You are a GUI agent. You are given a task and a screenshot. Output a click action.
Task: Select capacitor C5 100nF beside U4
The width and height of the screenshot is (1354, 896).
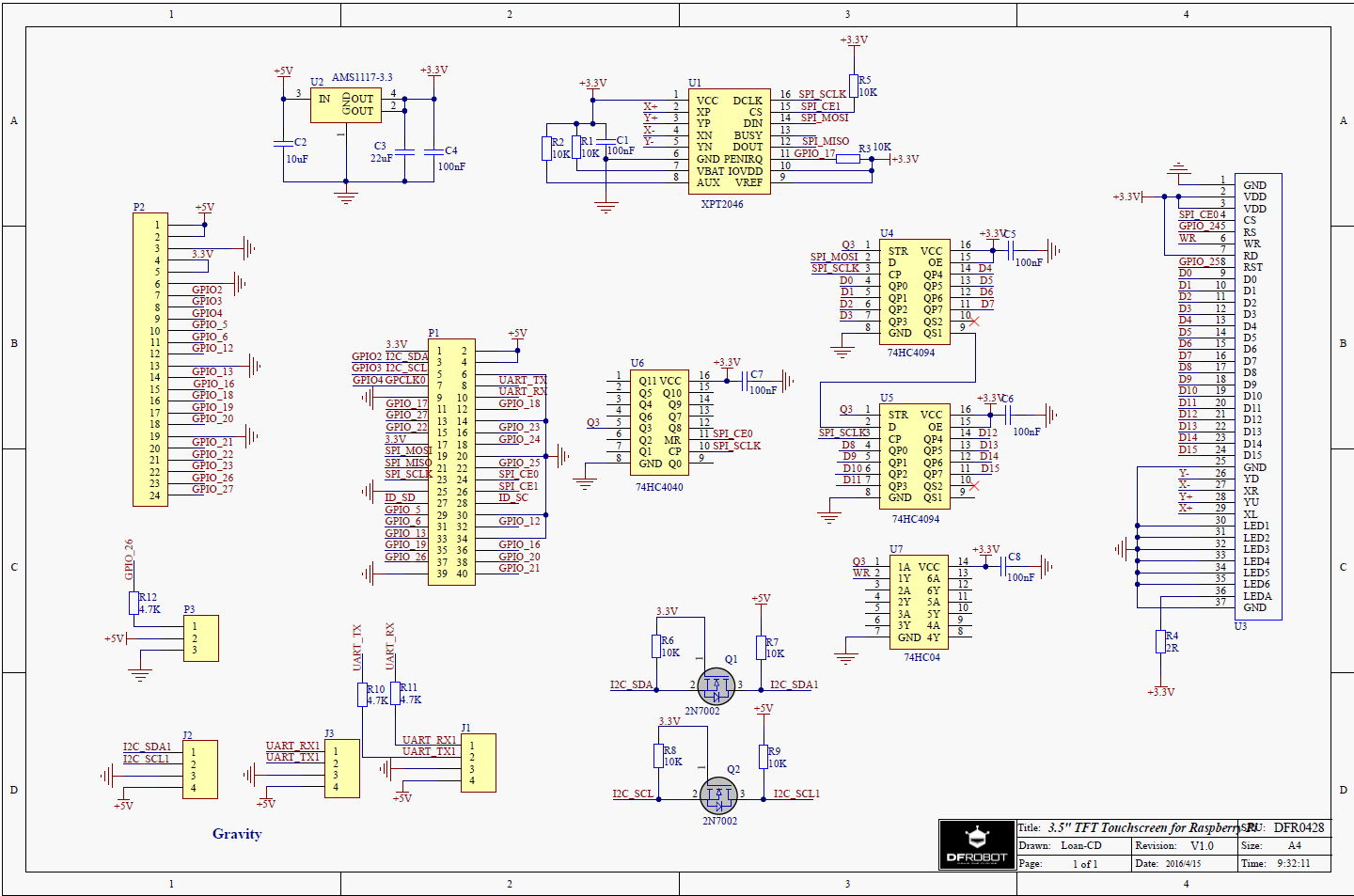pyautogui.click(x=1010, y=250)
